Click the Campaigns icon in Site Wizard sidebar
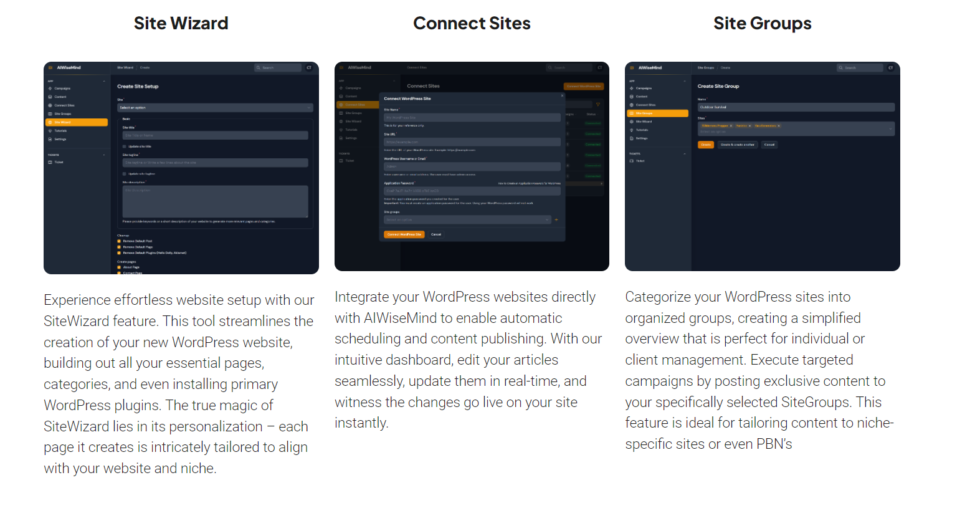980x508 pixels. pos(50,88)
